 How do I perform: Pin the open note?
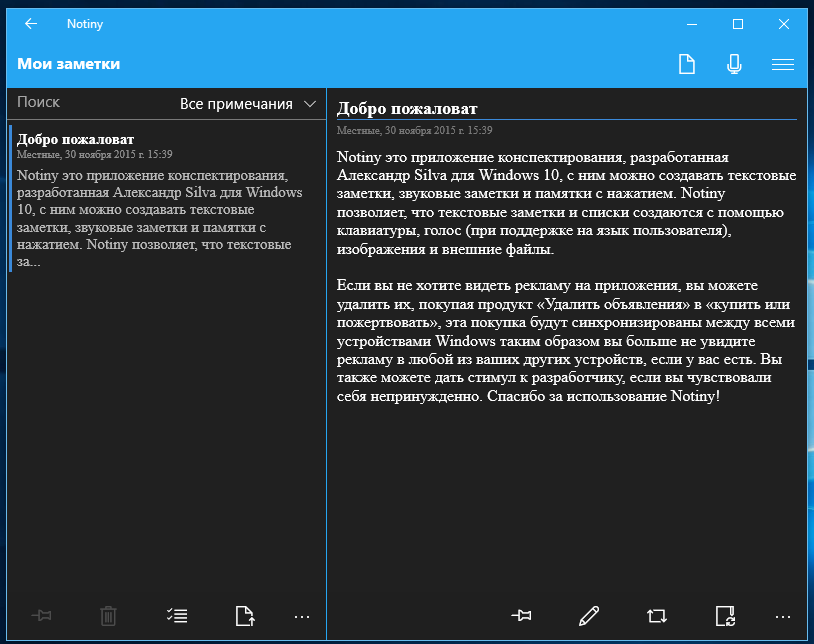(521, 616)
